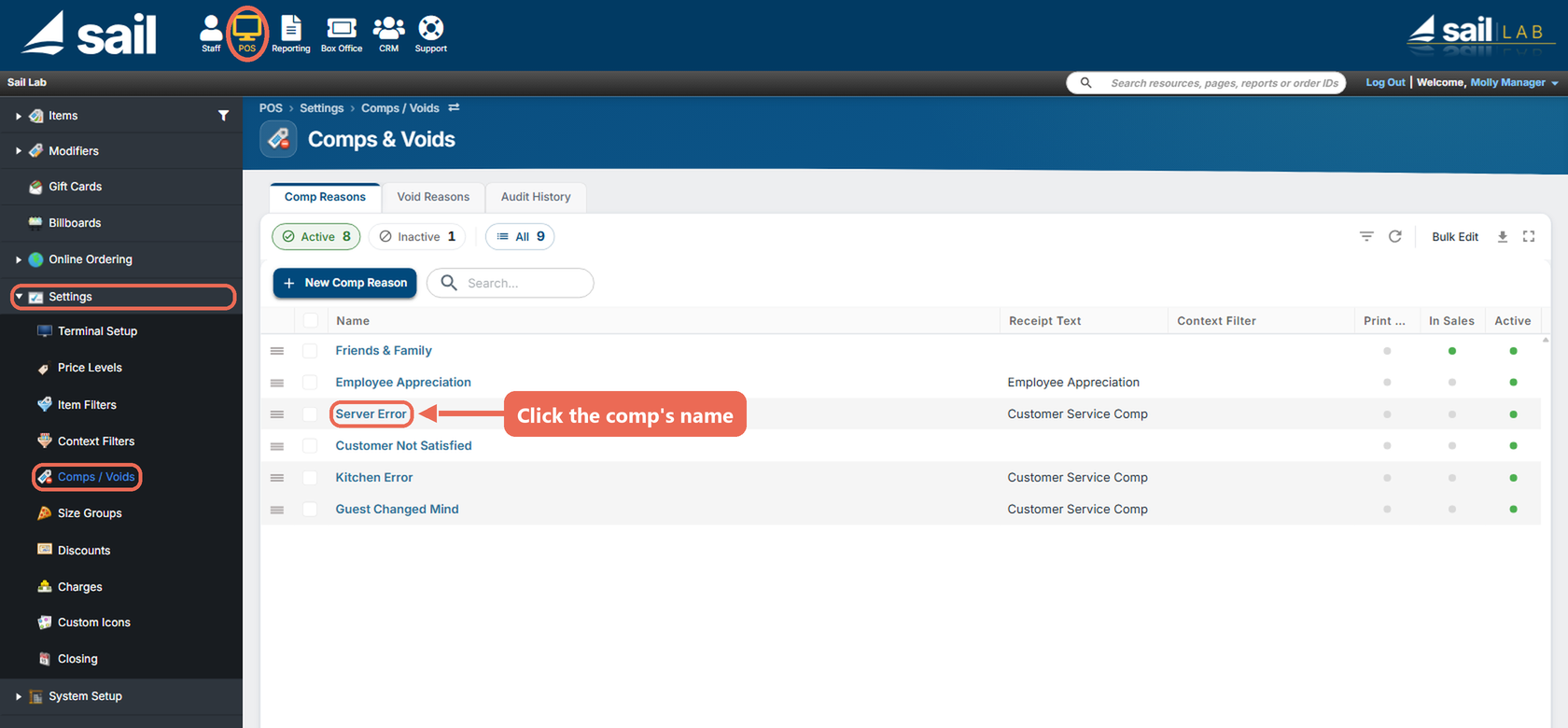Click the New Comp Reason button
This screenshot has width=1568, height=728.
(344, 283)
